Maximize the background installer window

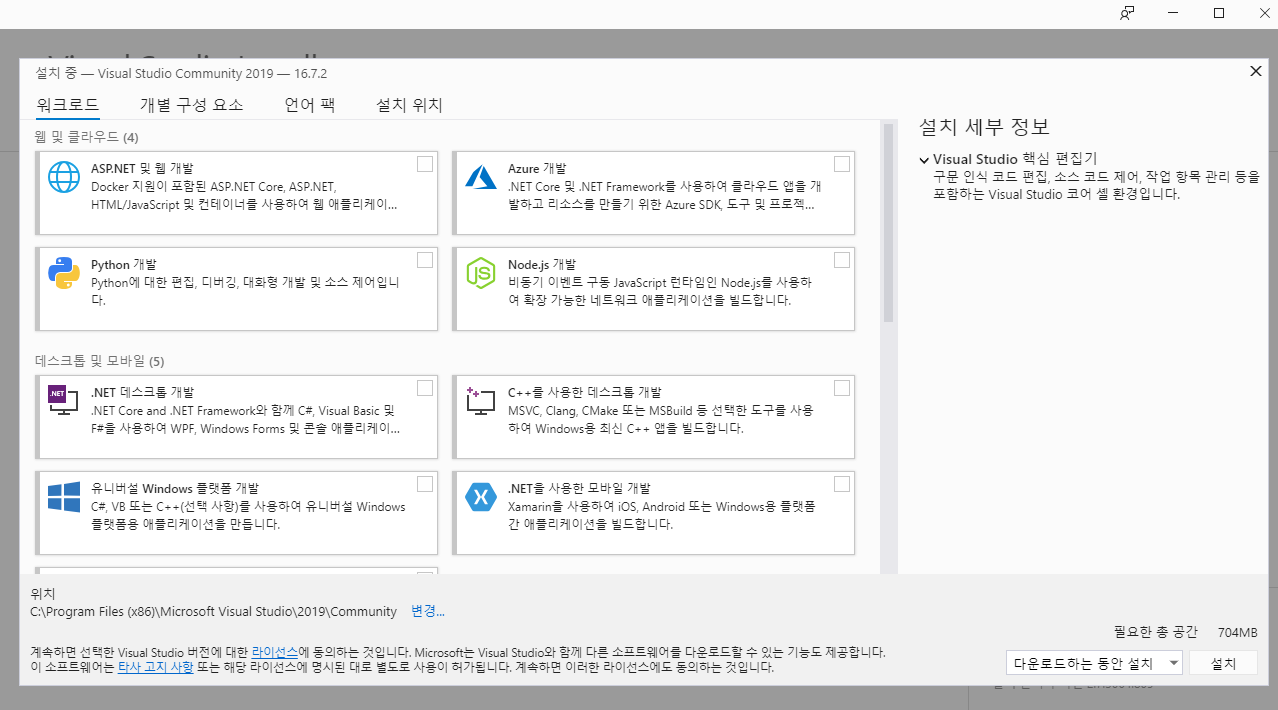[1219, 13]
